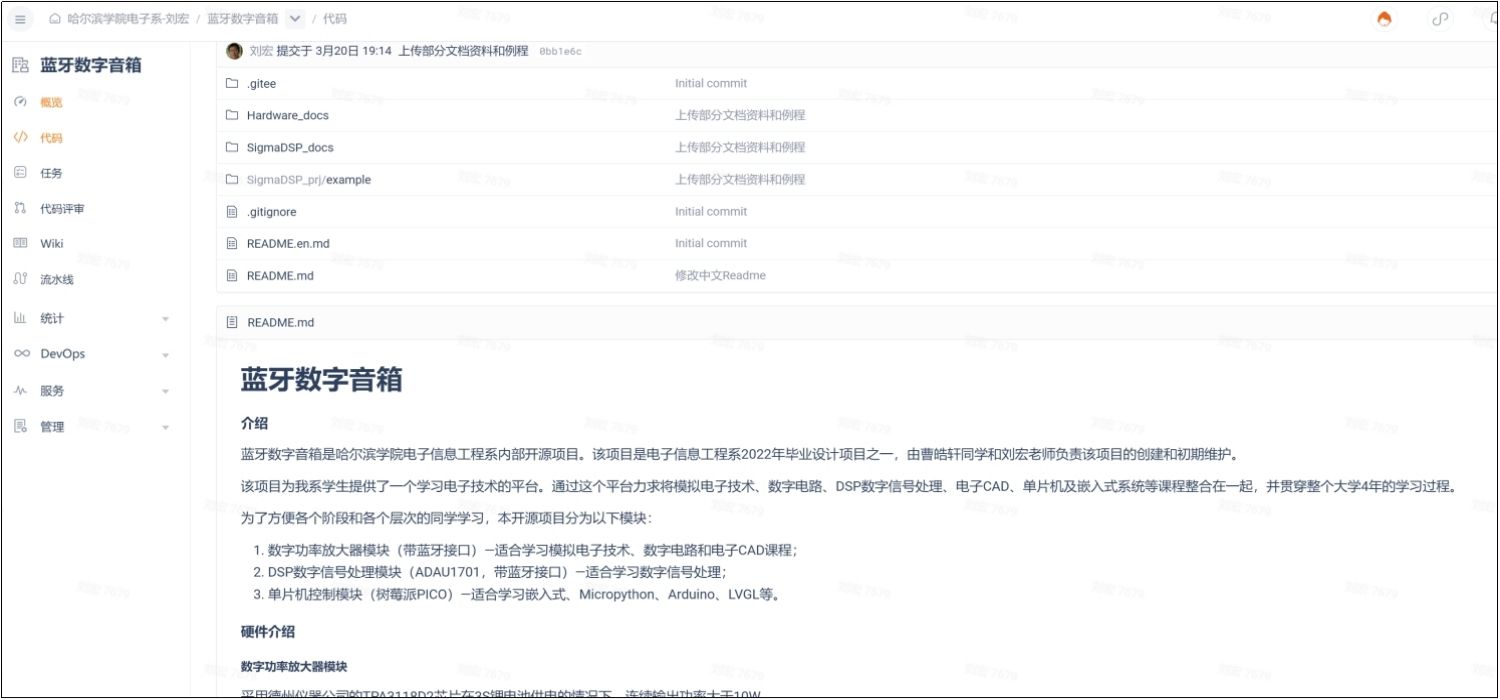Open the Hardware_docs folder
1500x700 pixels.
coord(287,115)
